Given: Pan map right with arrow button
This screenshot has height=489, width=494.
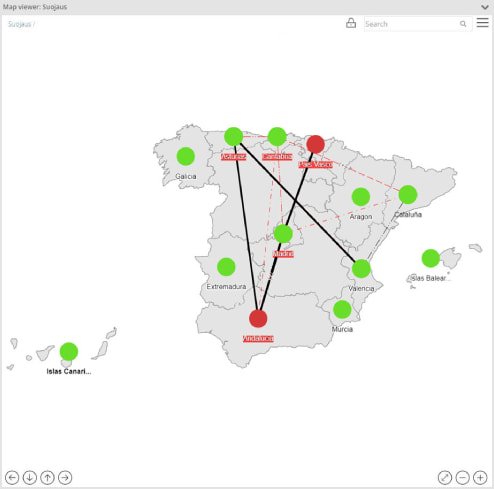Looking at the screenshot, I should point(65,477).
